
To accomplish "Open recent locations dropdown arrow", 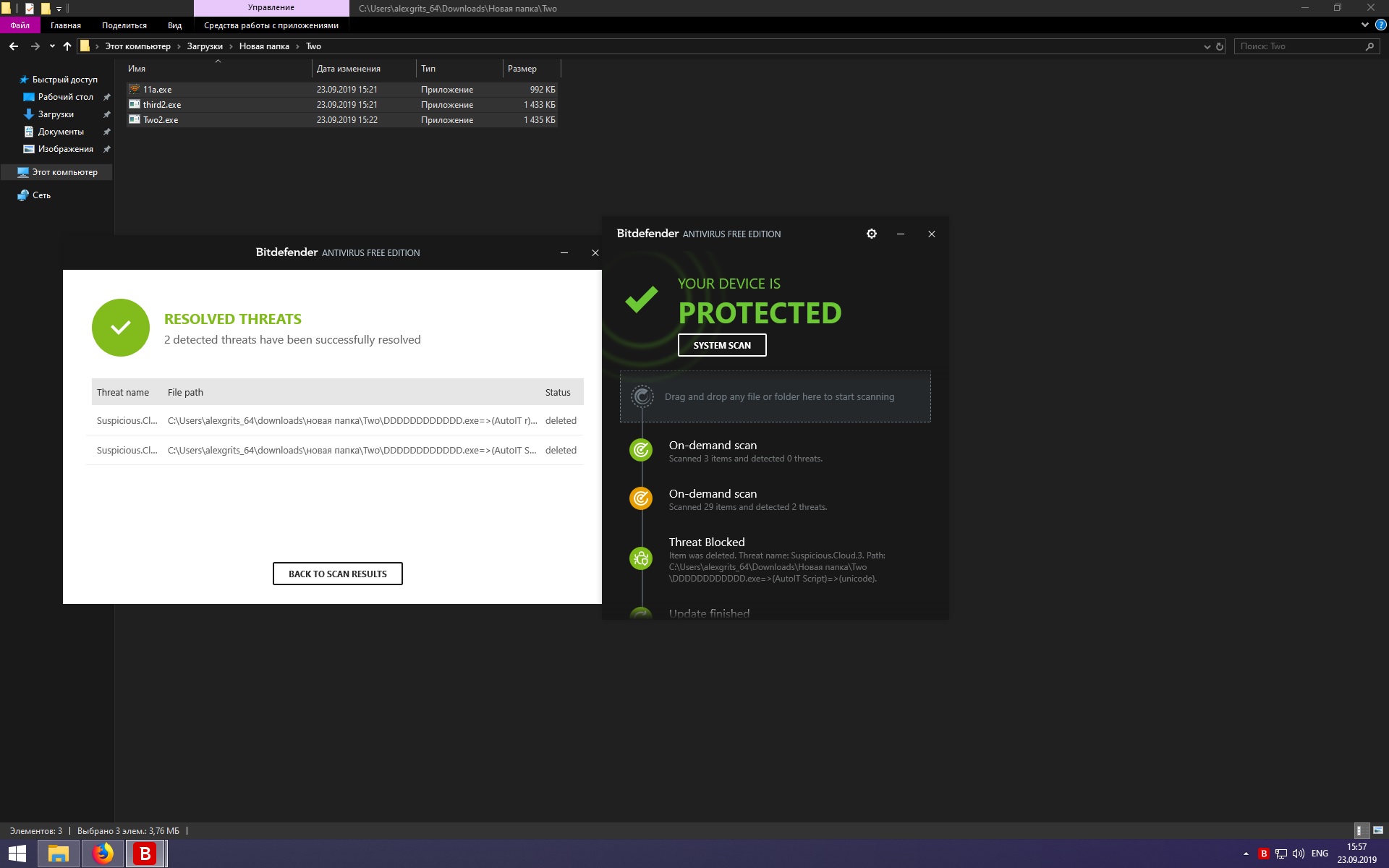I will (x=52, y=46).
